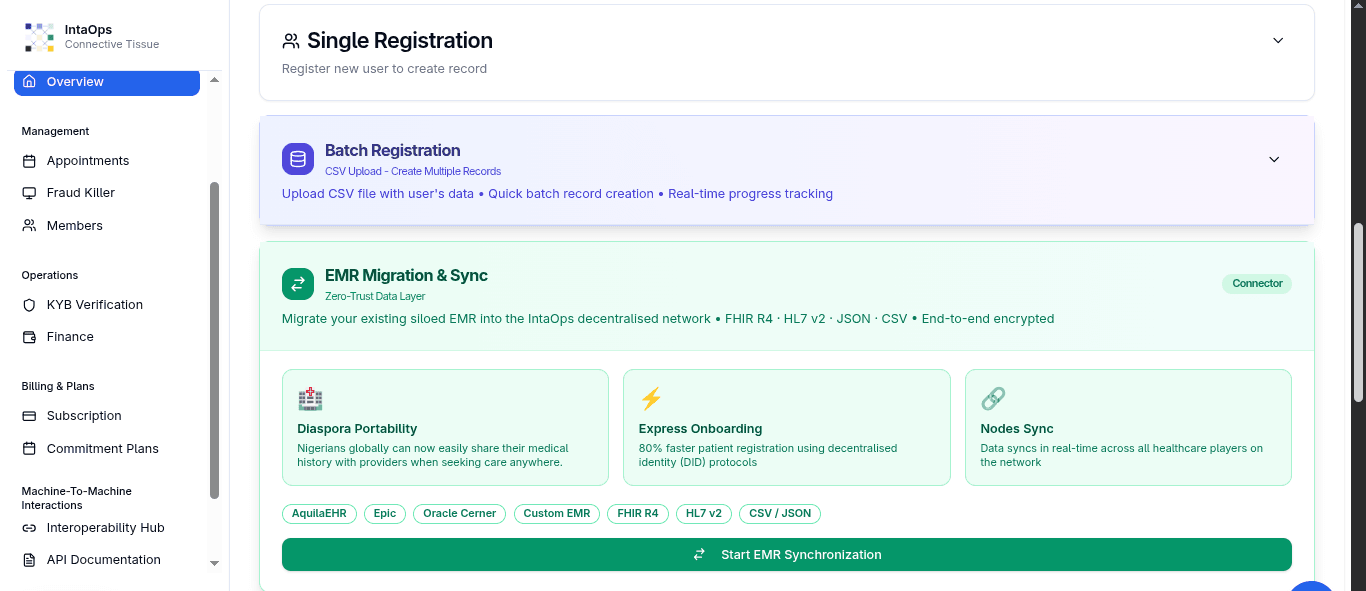Screen dimensions: 1366x591
Task: Open API Documentation link
Action: (103, 560)
